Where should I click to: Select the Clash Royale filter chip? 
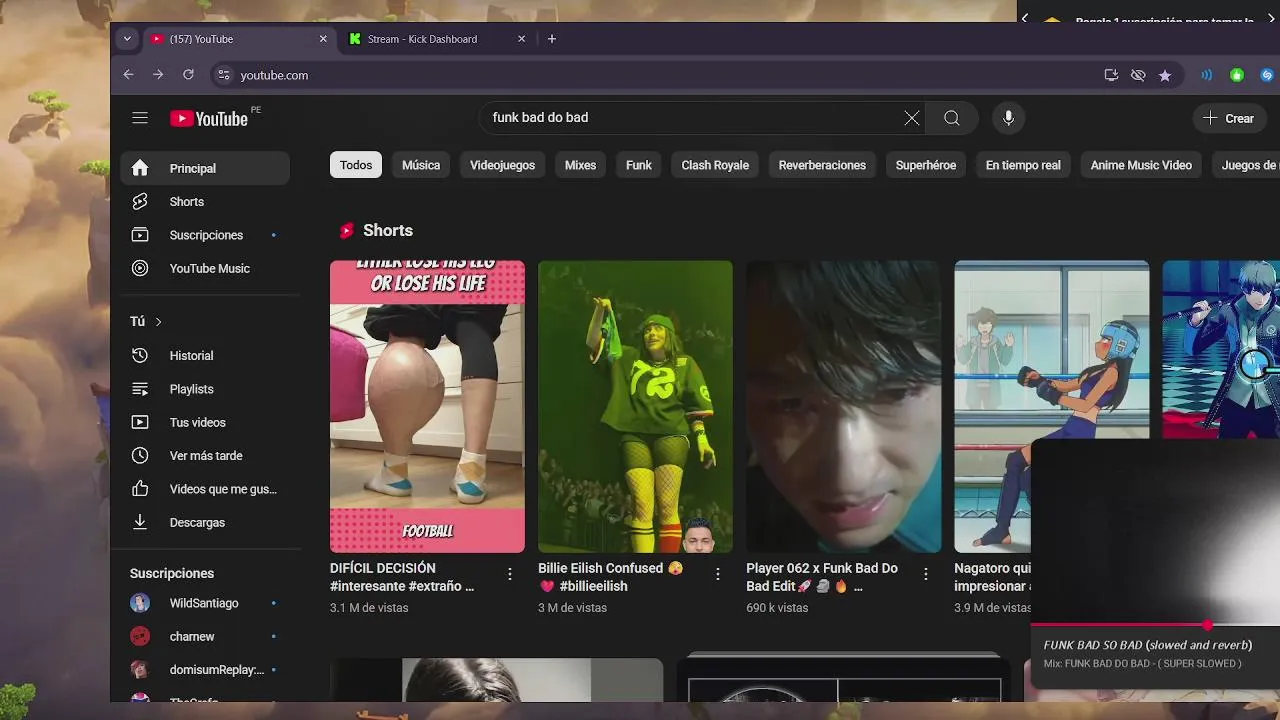[715, 165]
